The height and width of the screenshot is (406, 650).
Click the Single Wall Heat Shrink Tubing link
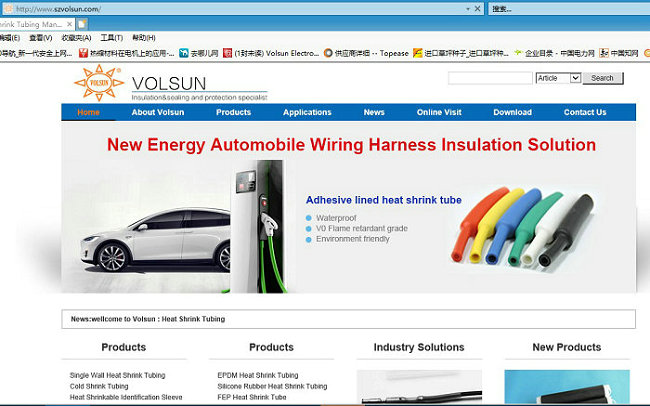tap(118, 375)
